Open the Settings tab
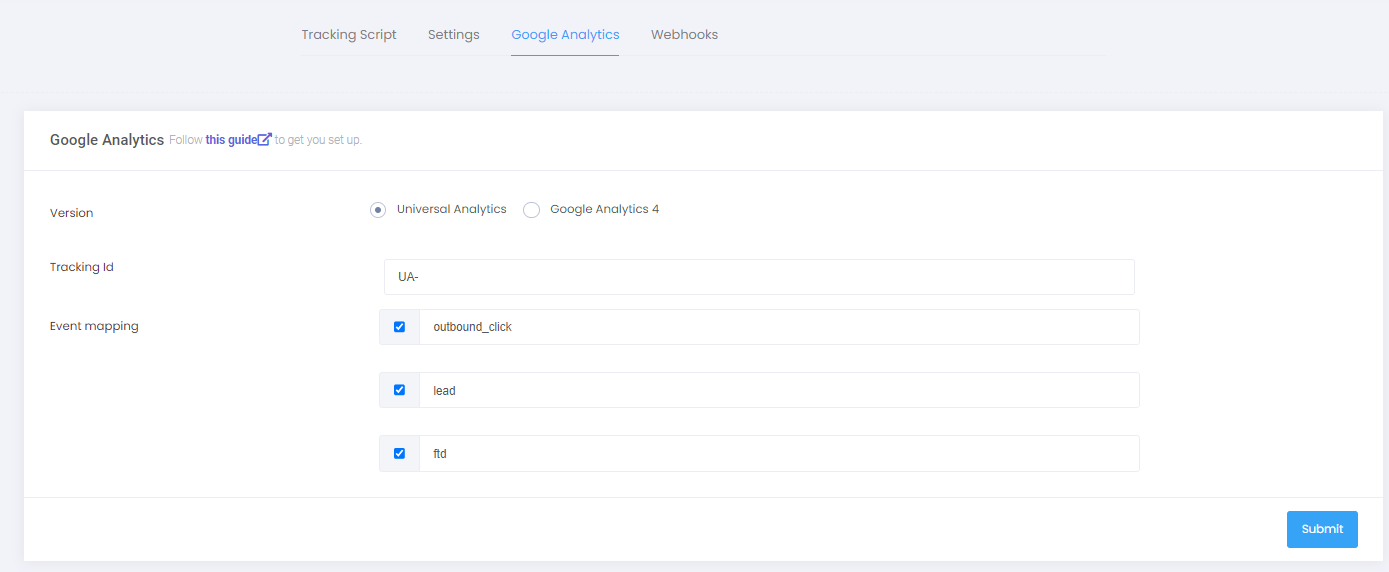 [454, 34]
